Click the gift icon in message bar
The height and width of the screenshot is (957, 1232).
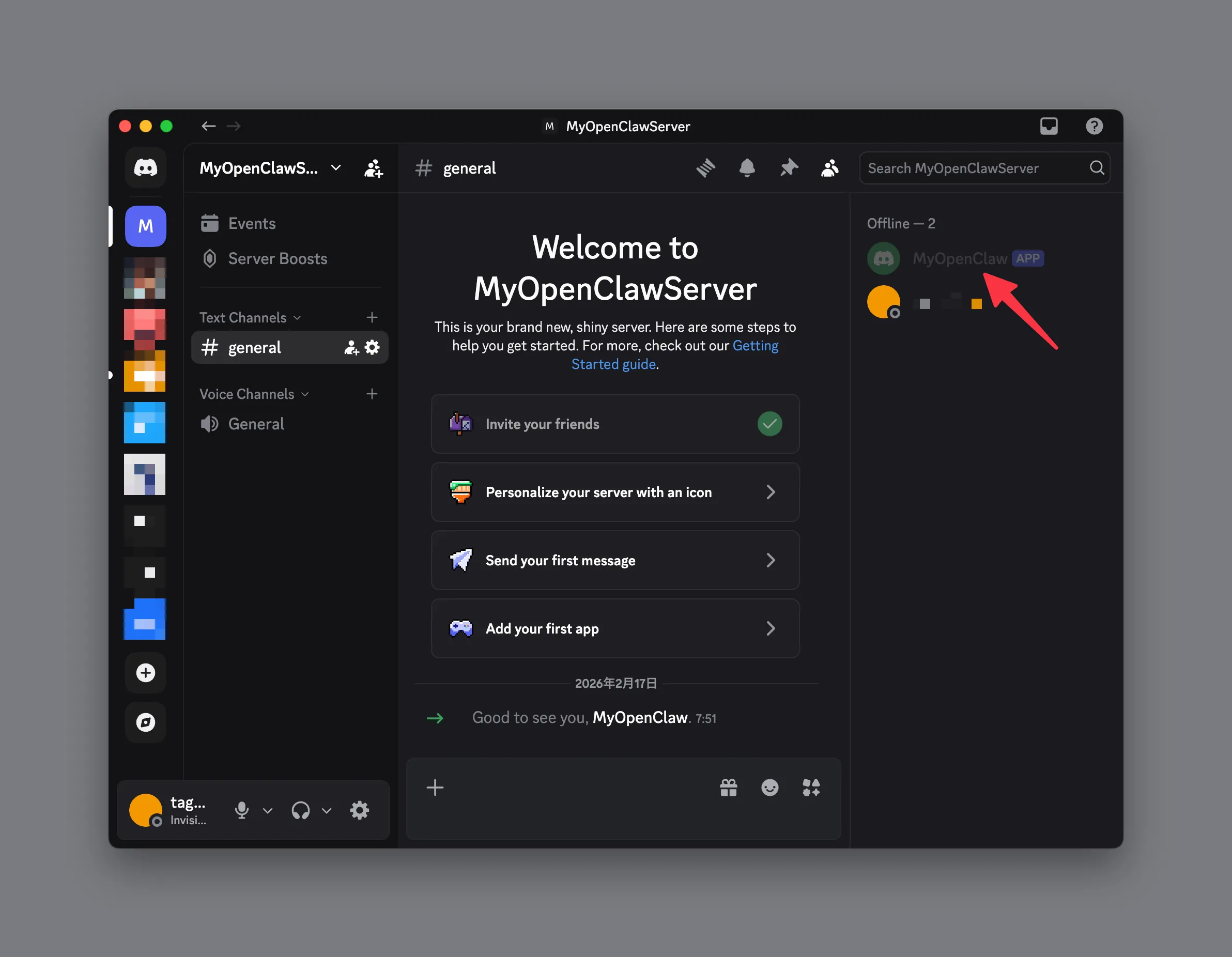[728, 788]
